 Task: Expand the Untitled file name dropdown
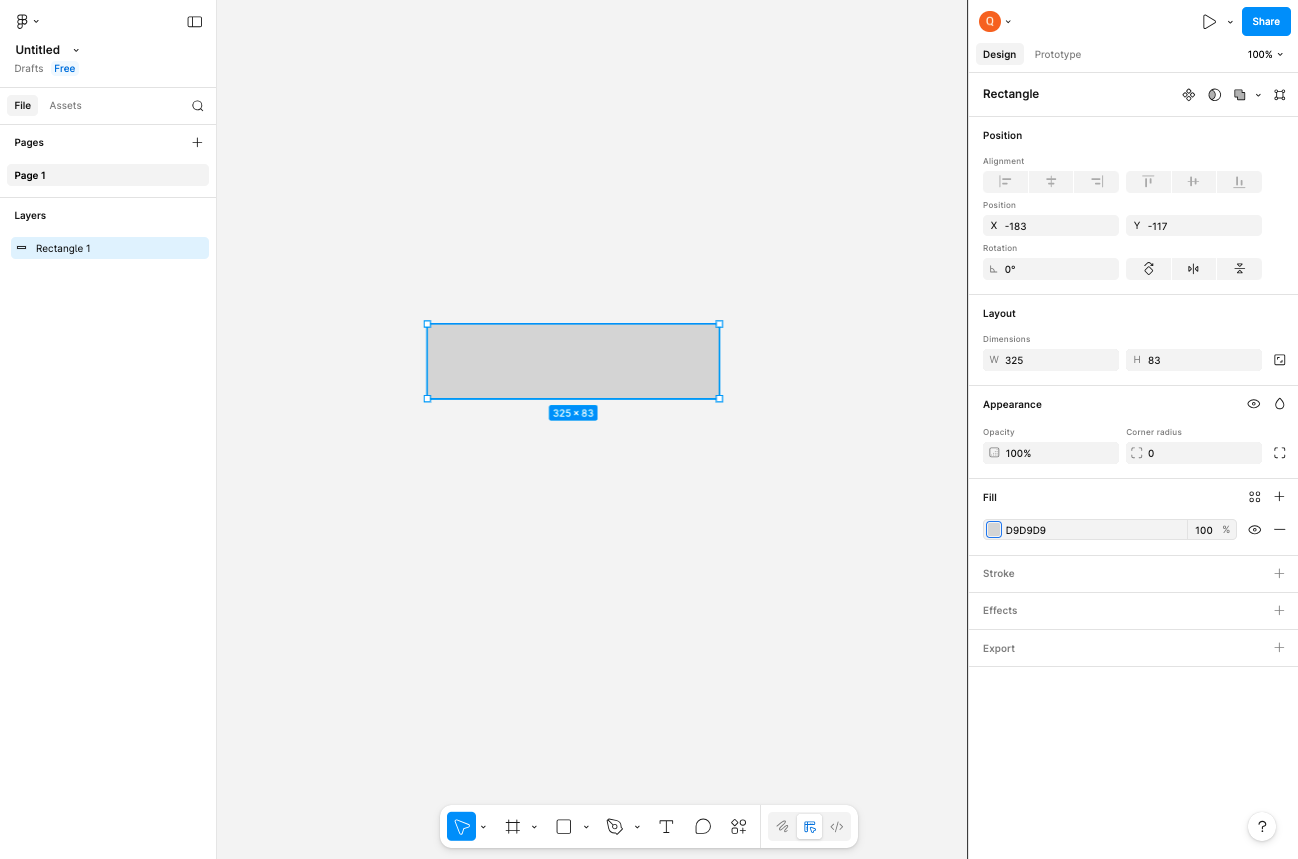(76, 50)
